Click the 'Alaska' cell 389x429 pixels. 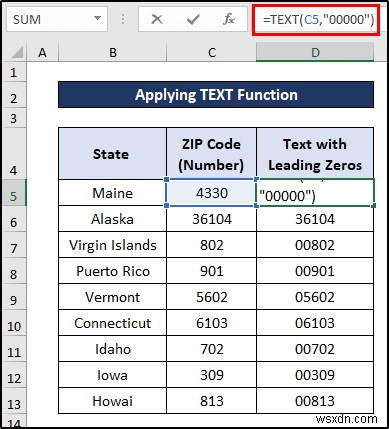[113, 219]
